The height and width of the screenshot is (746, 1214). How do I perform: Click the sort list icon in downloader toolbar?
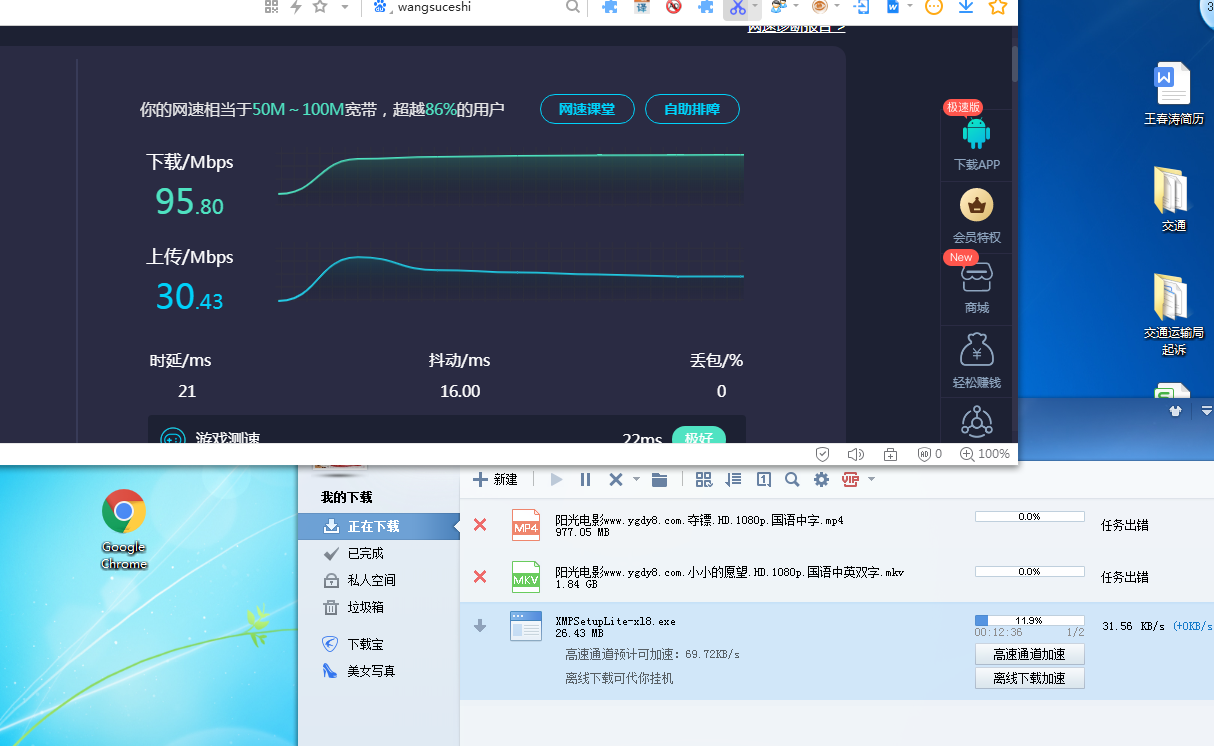(x=734, y=480)
